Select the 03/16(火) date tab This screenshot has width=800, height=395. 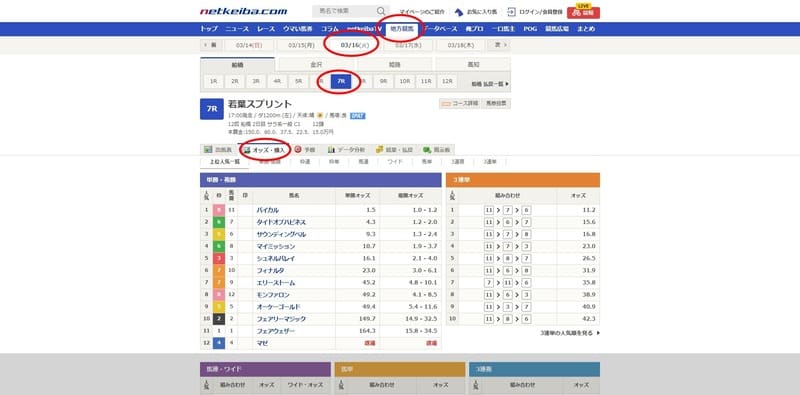(354, 45)
